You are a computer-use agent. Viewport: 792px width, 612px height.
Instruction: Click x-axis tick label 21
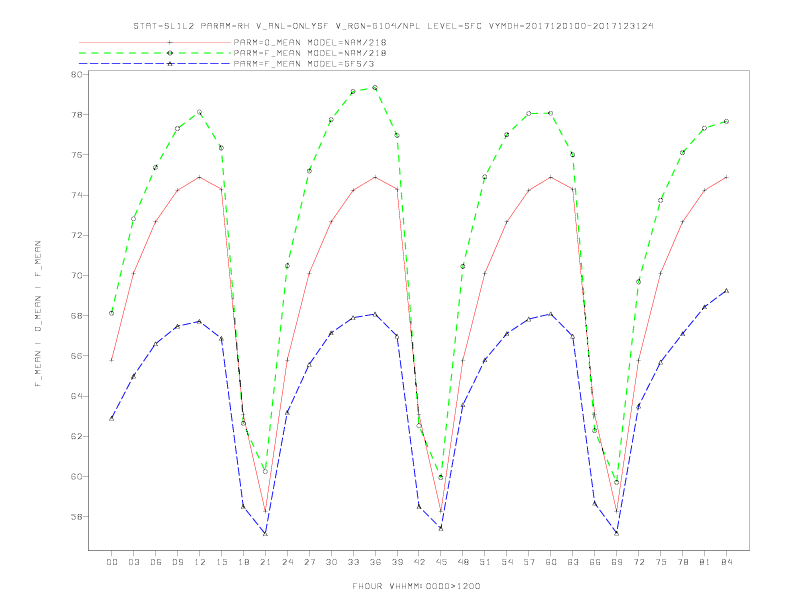click(x=265, y=562)
